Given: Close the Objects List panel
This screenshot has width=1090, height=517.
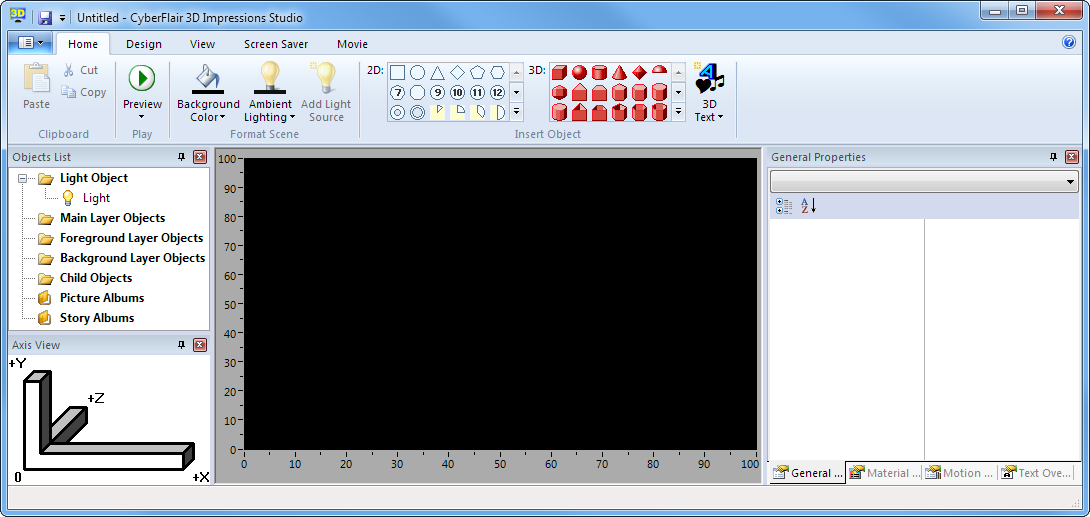Looking at the screenshot, I should [x=200, y=157].
